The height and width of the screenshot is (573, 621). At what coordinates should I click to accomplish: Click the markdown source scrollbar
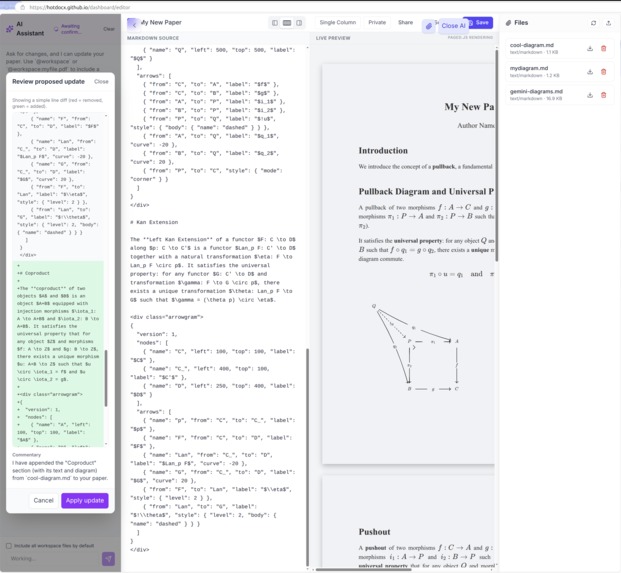click(307, 457)
